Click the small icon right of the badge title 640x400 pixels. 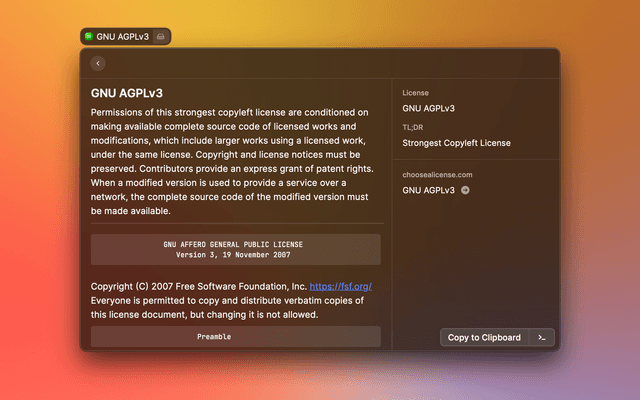[161, 36]
